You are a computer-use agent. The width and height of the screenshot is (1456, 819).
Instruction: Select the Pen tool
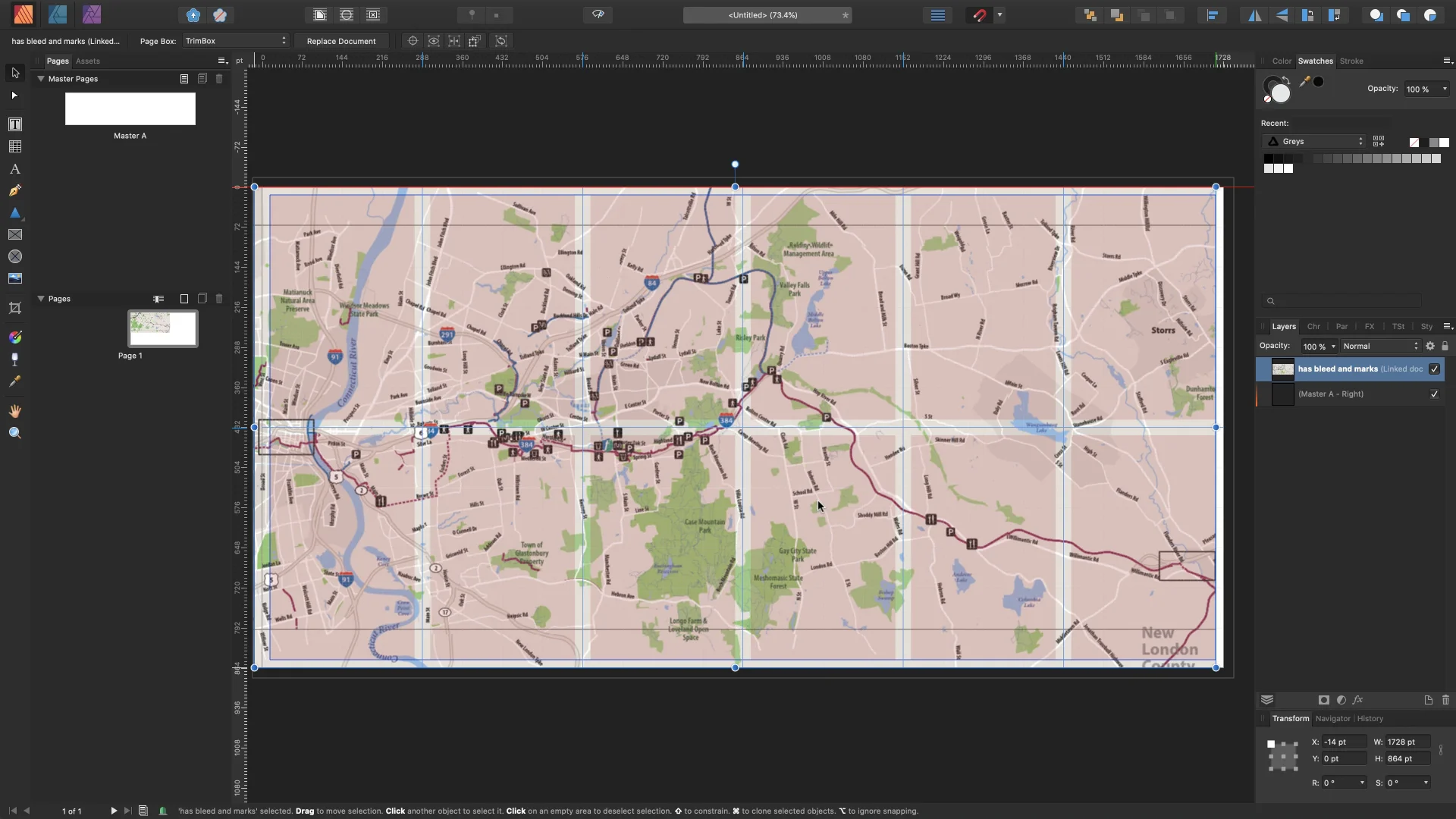[x=14, y=190]
